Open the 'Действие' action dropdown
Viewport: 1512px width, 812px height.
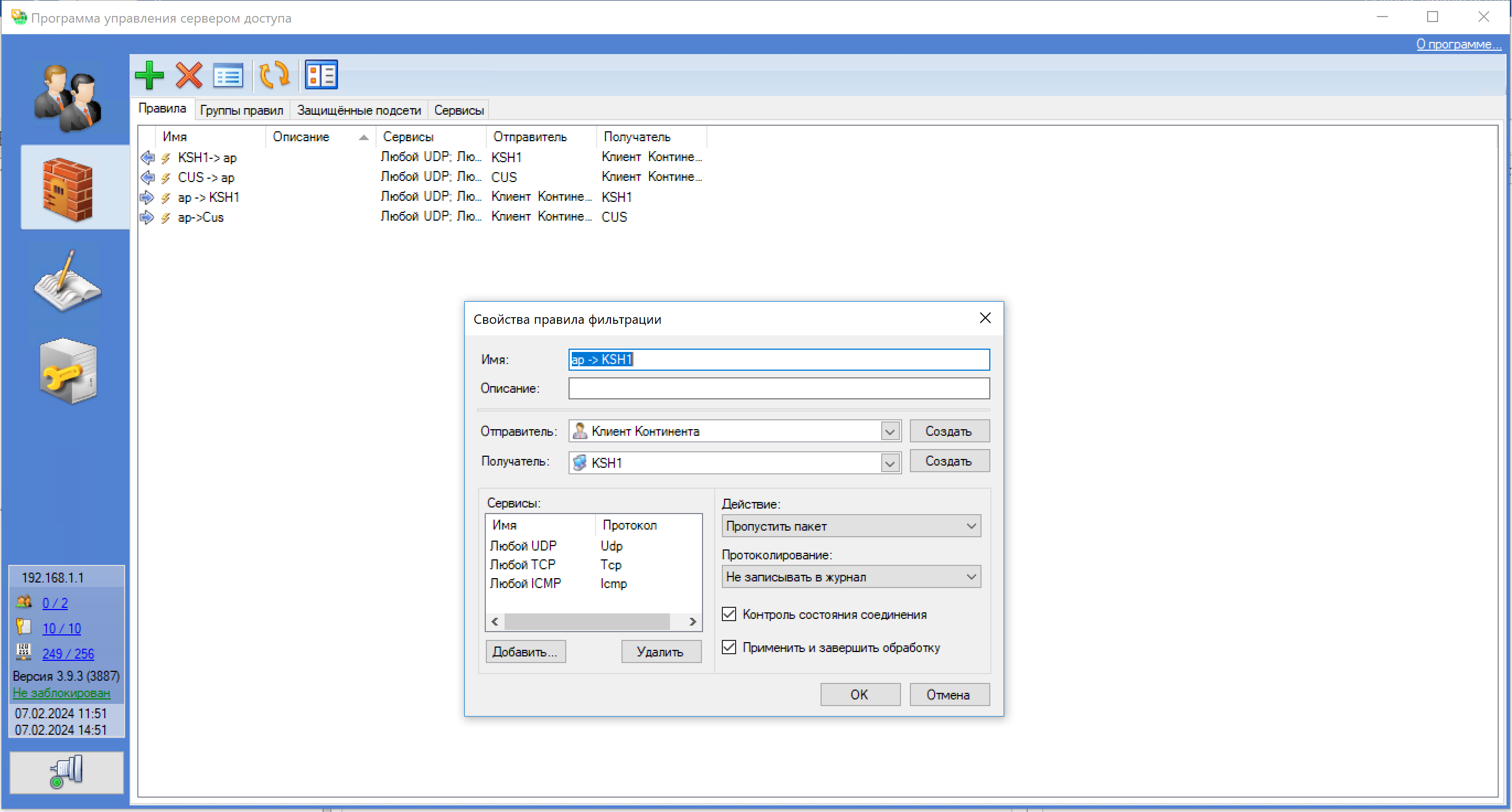coord(851,526)
